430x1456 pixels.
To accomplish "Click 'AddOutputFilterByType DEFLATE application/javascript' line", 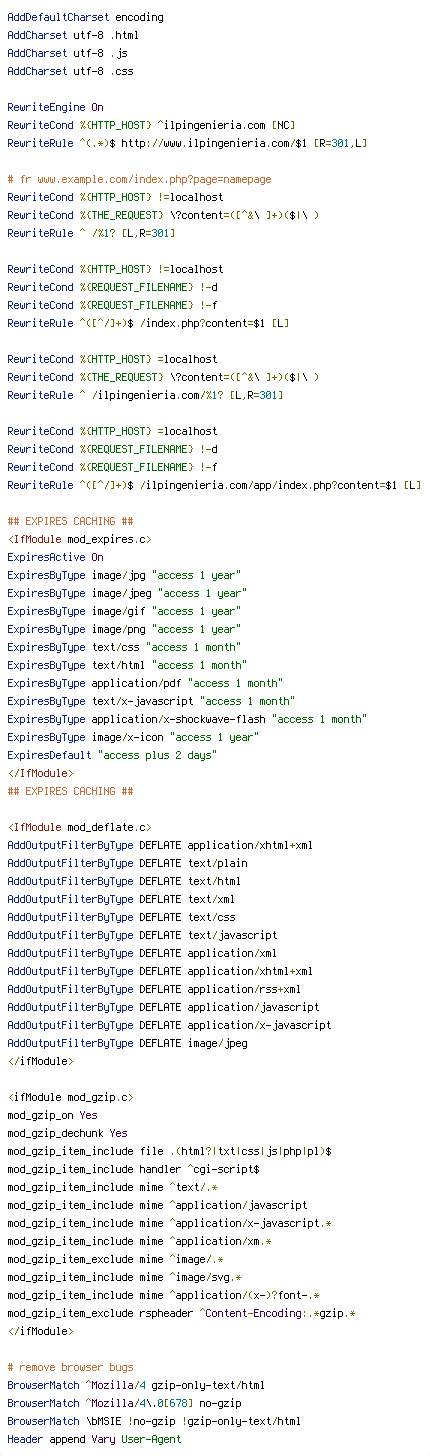I will 163,1007.
